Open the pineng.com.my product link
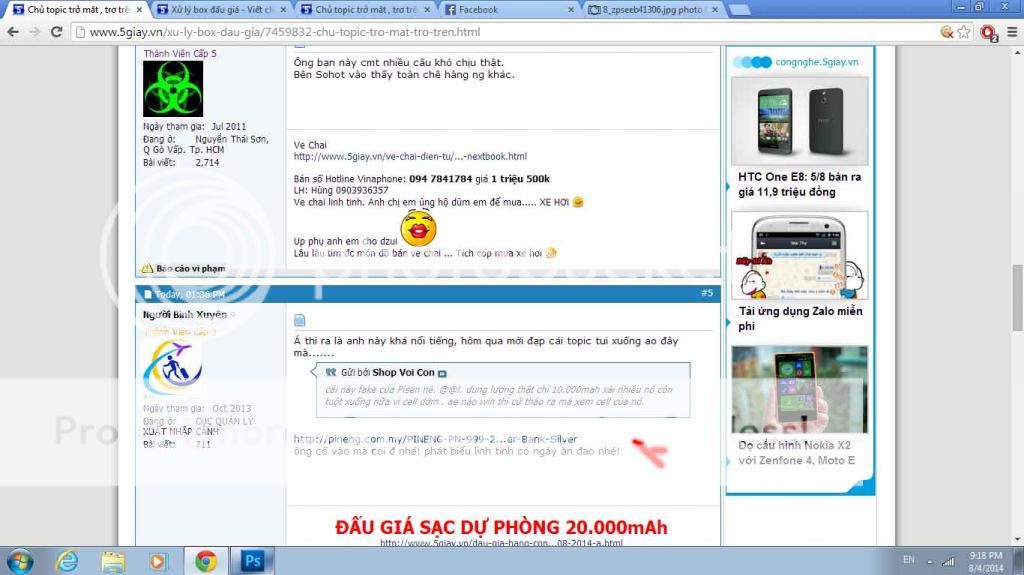1024x575 pixels. coord(435,438)
